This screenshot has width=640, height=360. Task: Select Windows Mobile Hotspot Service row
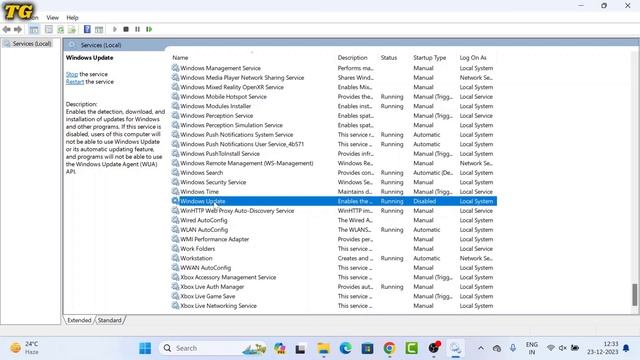click(334, 97)
